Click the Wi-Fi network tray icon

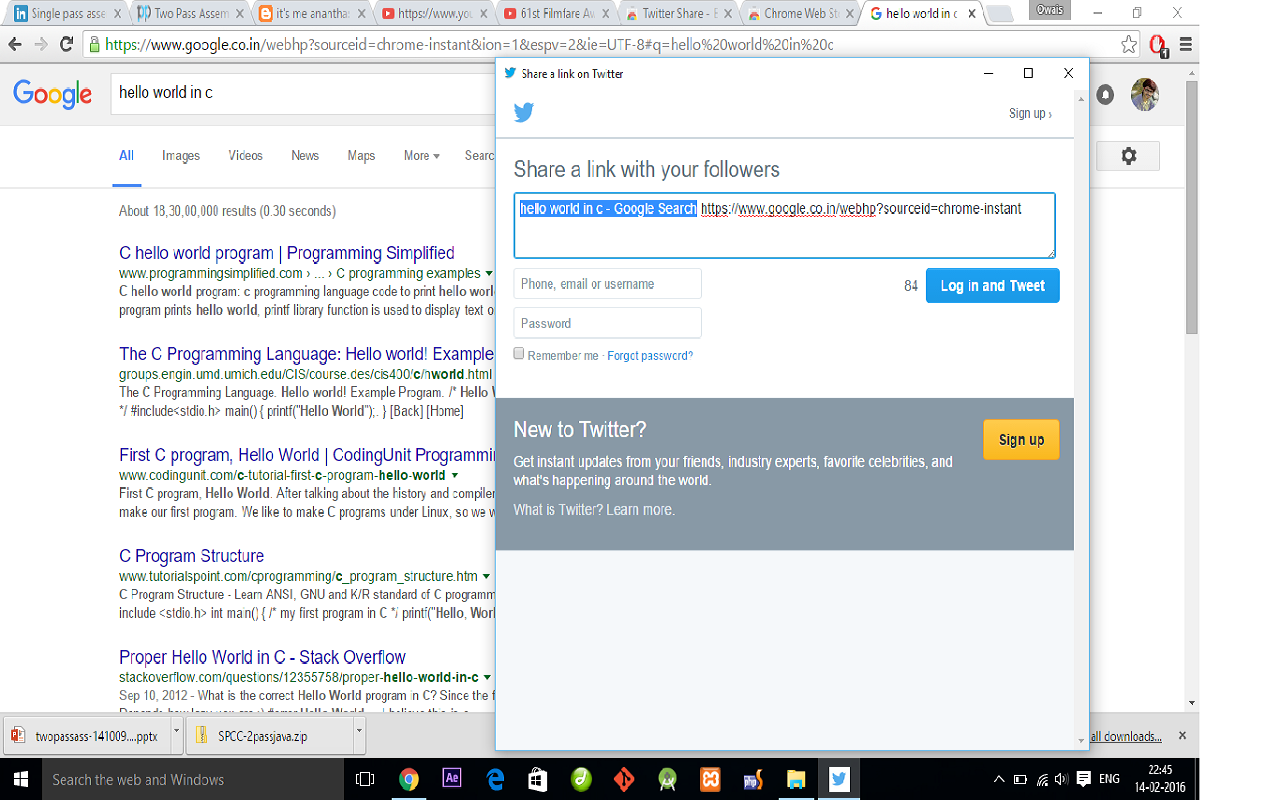pyautogui.click(x=1042, y=779)
